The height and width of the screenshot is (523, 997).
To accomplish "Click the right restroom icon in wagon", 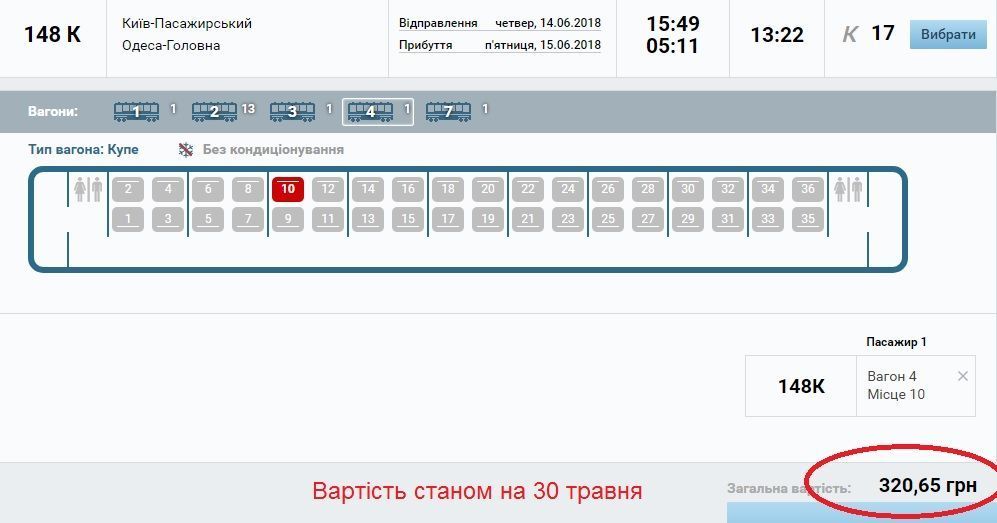I will point(848,190).
